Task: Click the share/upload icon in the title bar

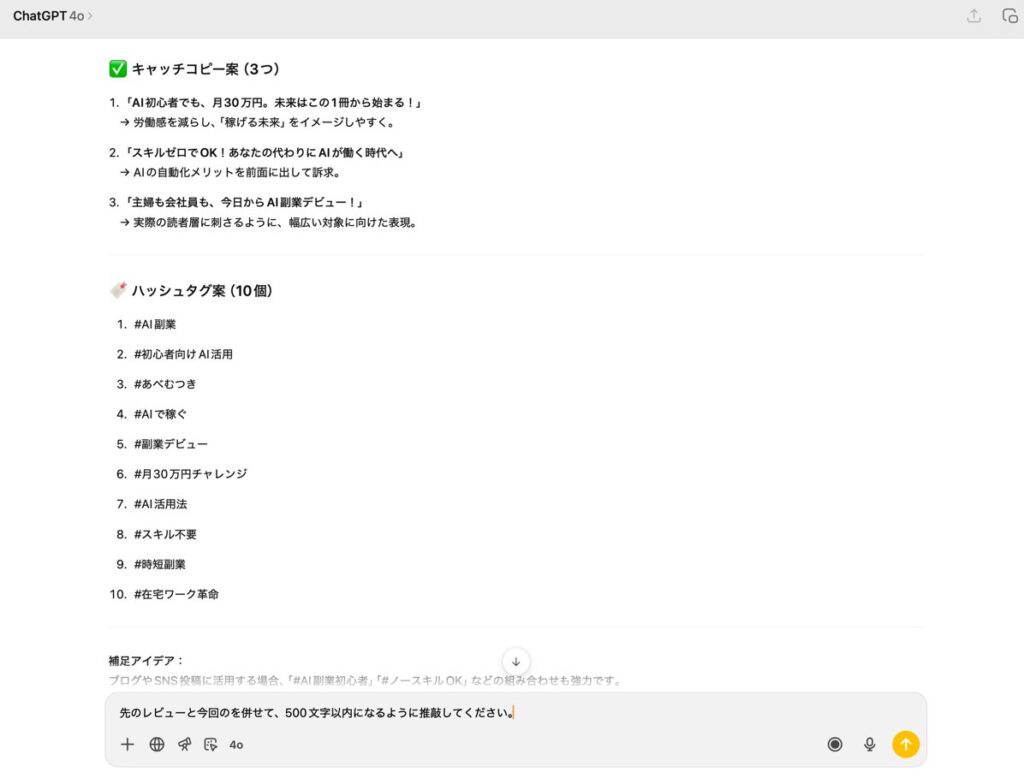Action: [x=973, y=16]
